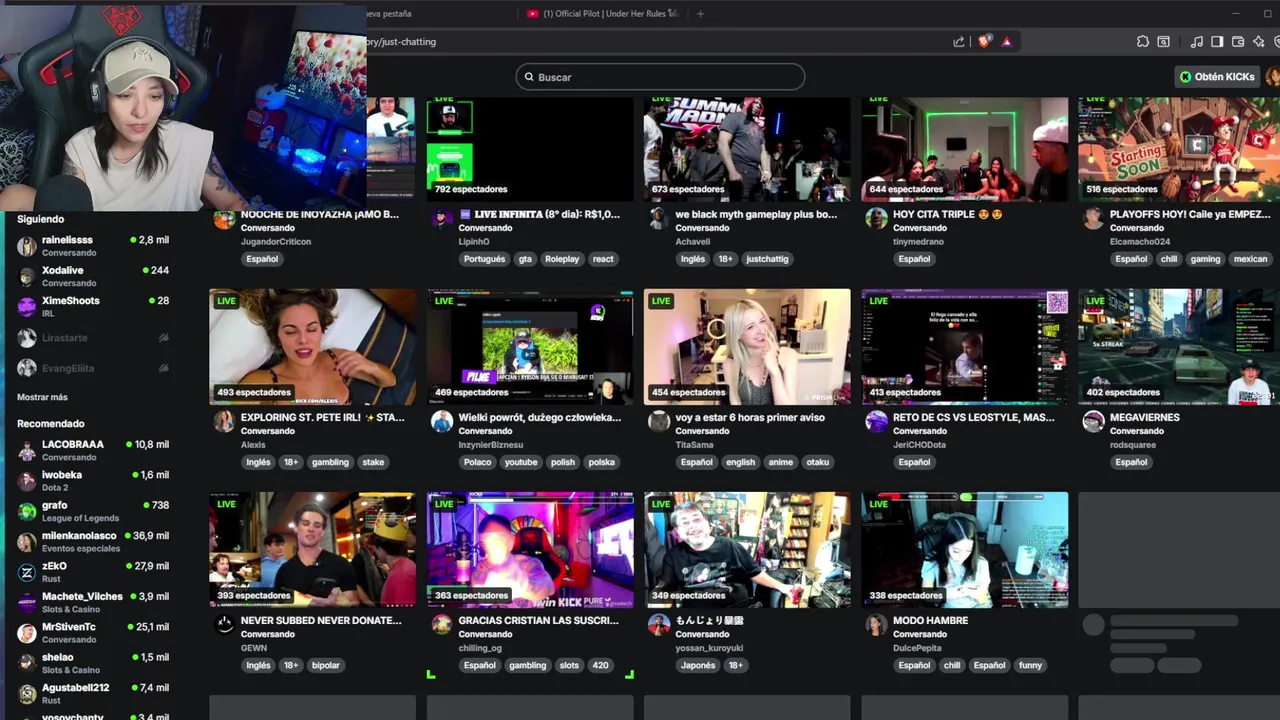Click Mostrar más in sidebar
This screenshot has height=720, width=1280.
(42, 397)
